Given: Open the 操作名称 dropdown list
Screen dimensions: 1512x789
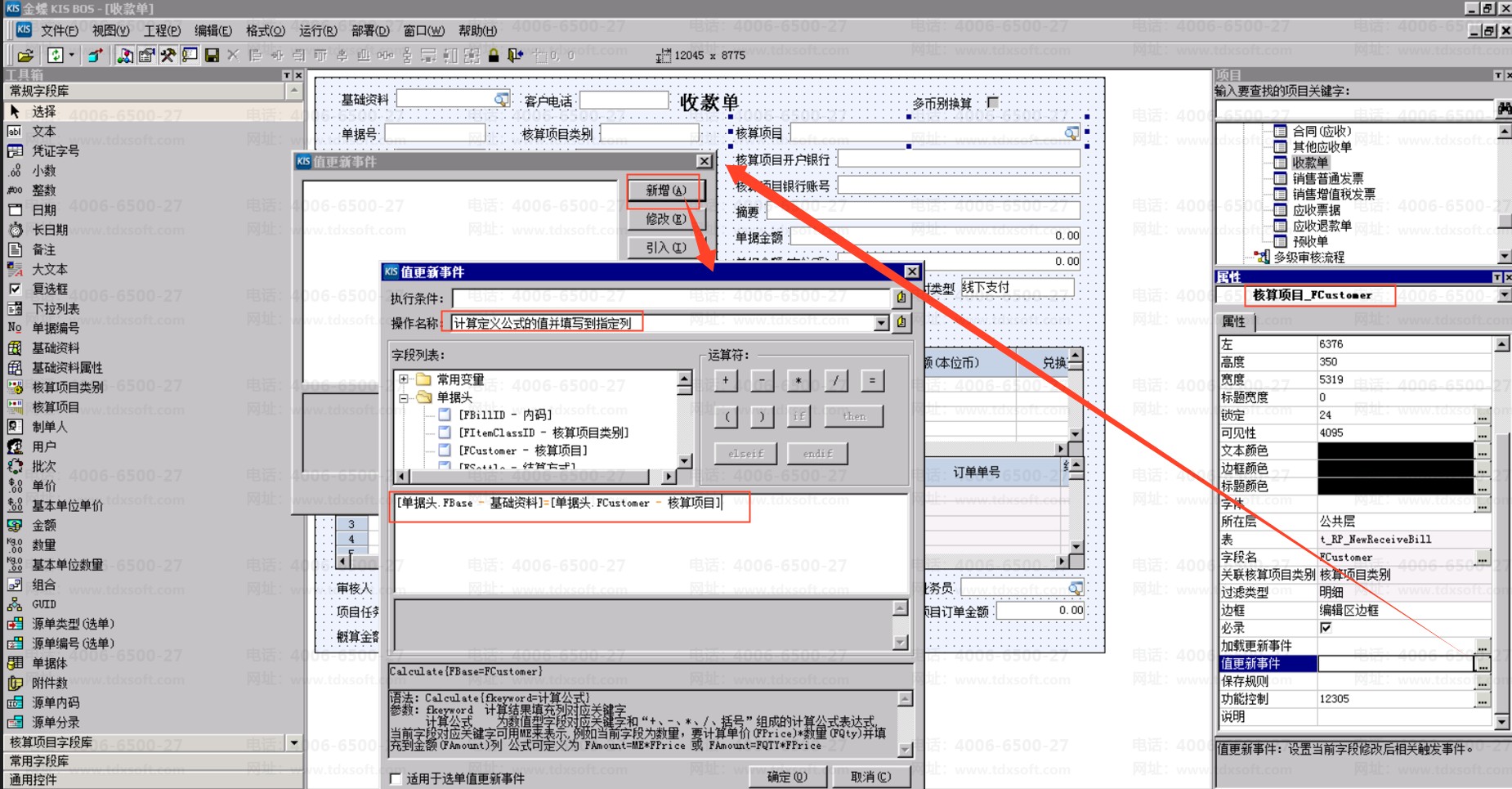Looking at the screenshot, I should coord(881,323).
